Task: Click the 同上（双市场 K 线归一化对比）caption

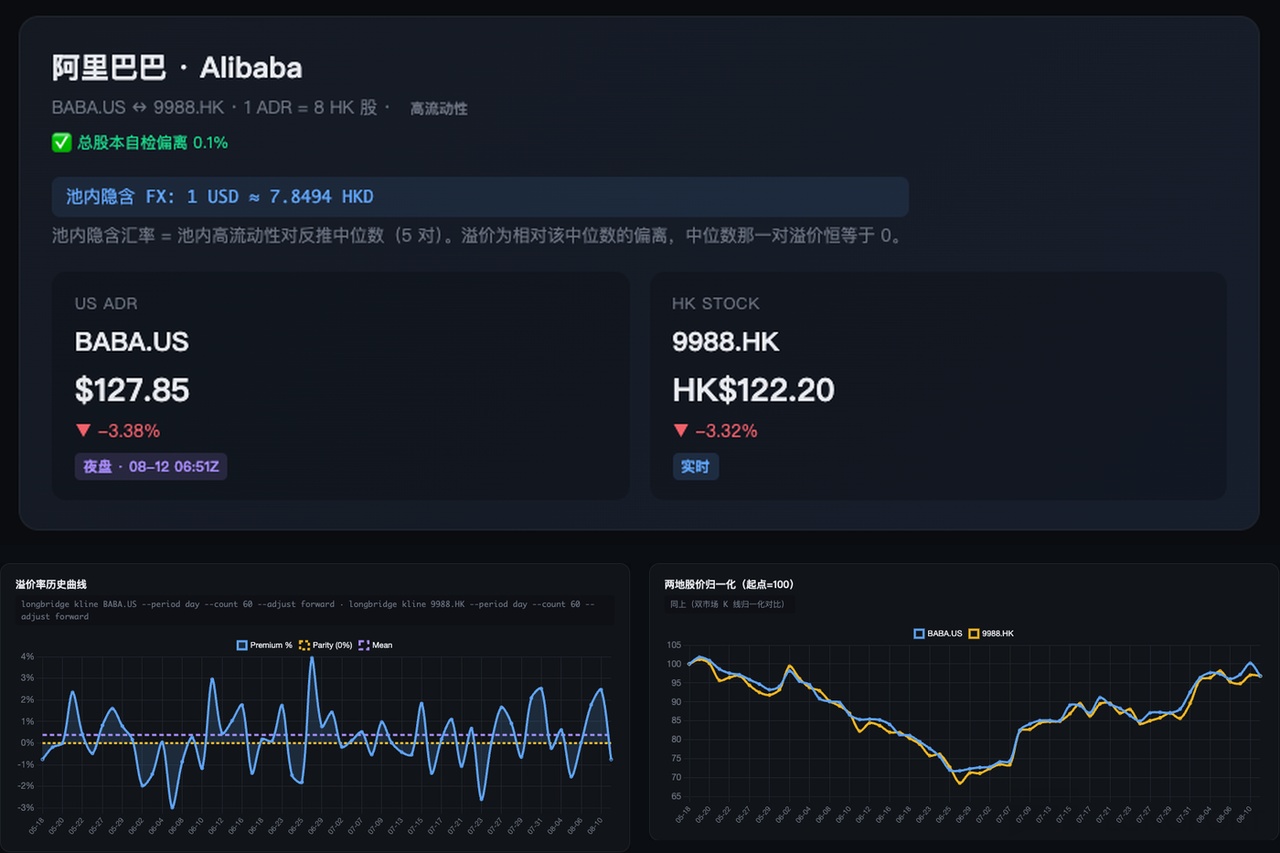Action: tap(727, 604)
